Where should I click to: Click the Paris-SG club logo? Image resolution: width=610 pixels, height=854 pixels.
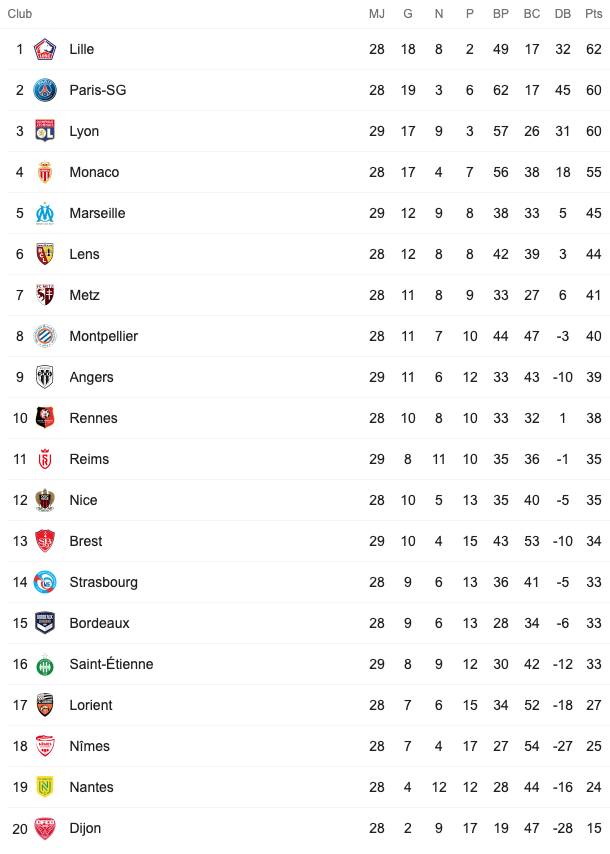(45, 90)
